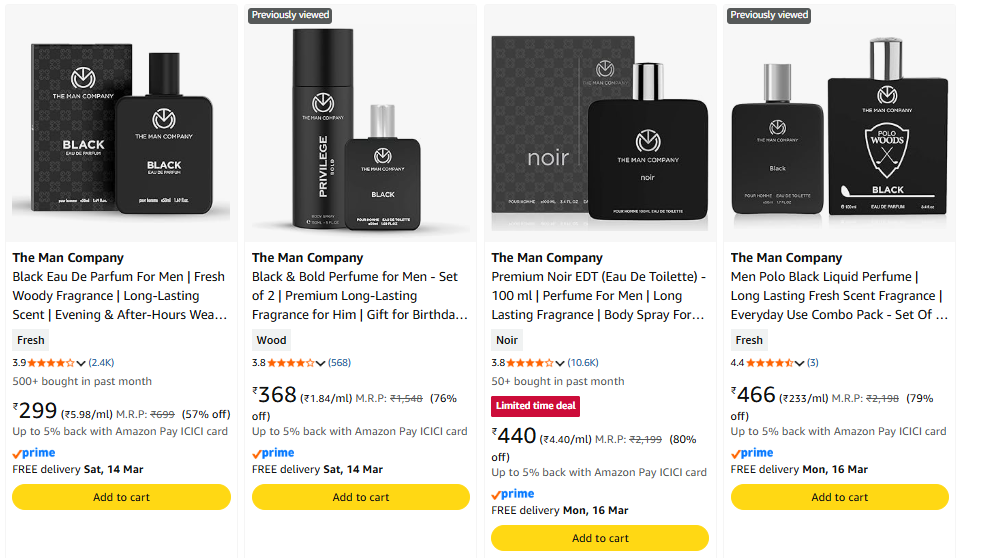This screenshot has width=1007, height=558.
Task: Add Premium Noir EDT to cart
Action: [600, 538]
